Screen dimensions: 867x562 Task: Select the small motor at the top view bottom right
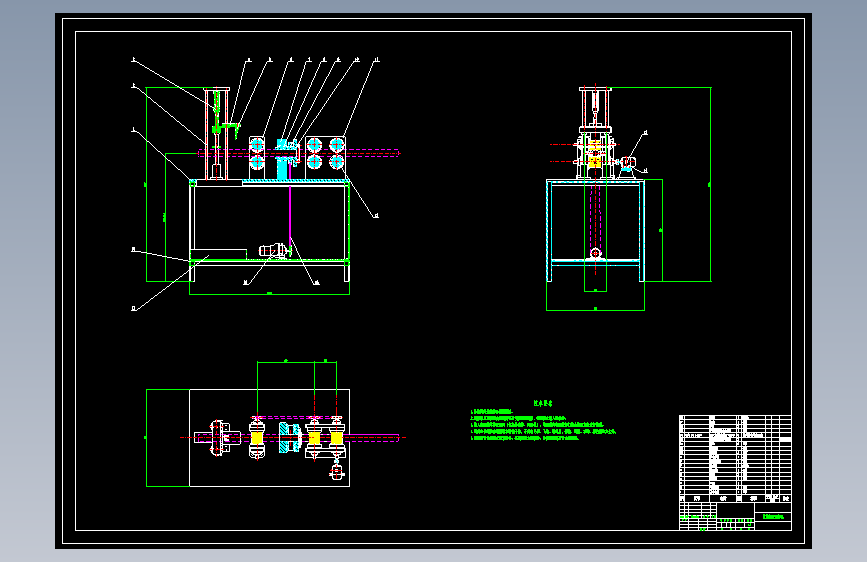[x=337, y=472]
